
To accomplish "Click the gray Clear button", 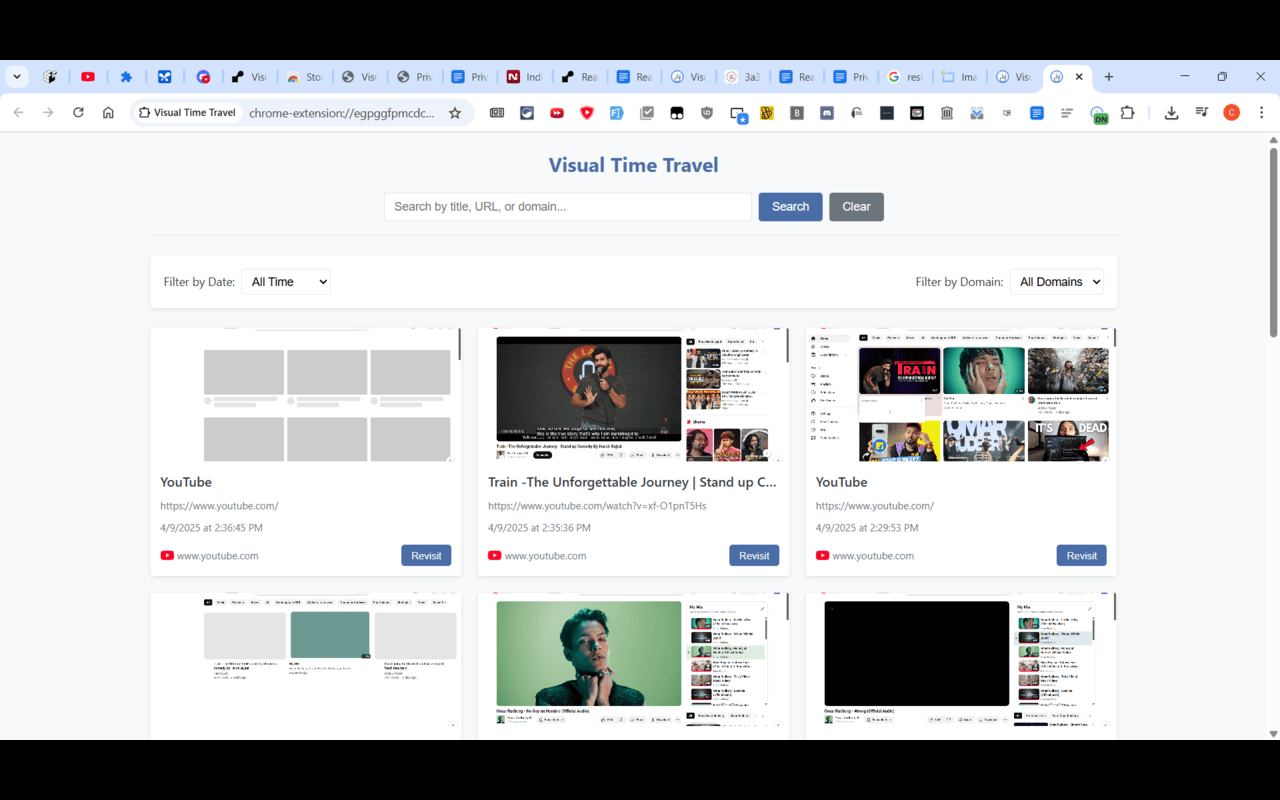I will point(856,207).
